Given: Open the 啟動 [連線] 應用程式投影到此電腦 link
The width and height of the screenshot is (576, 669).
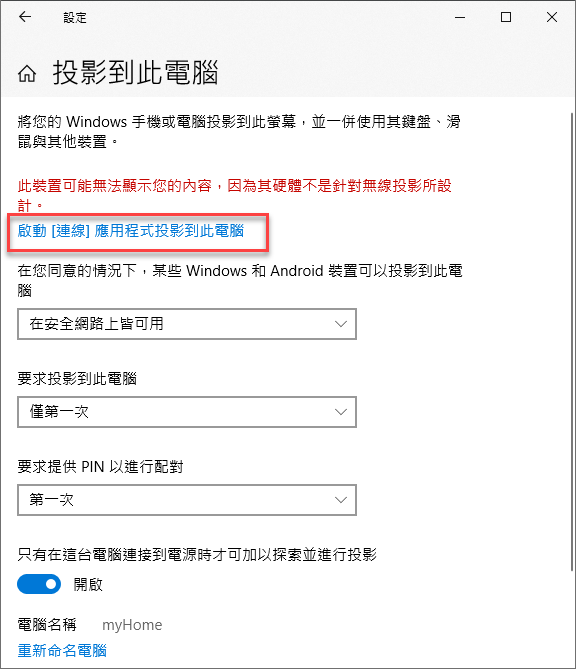Looking at the screenshot, I should (x=131, y=231).
